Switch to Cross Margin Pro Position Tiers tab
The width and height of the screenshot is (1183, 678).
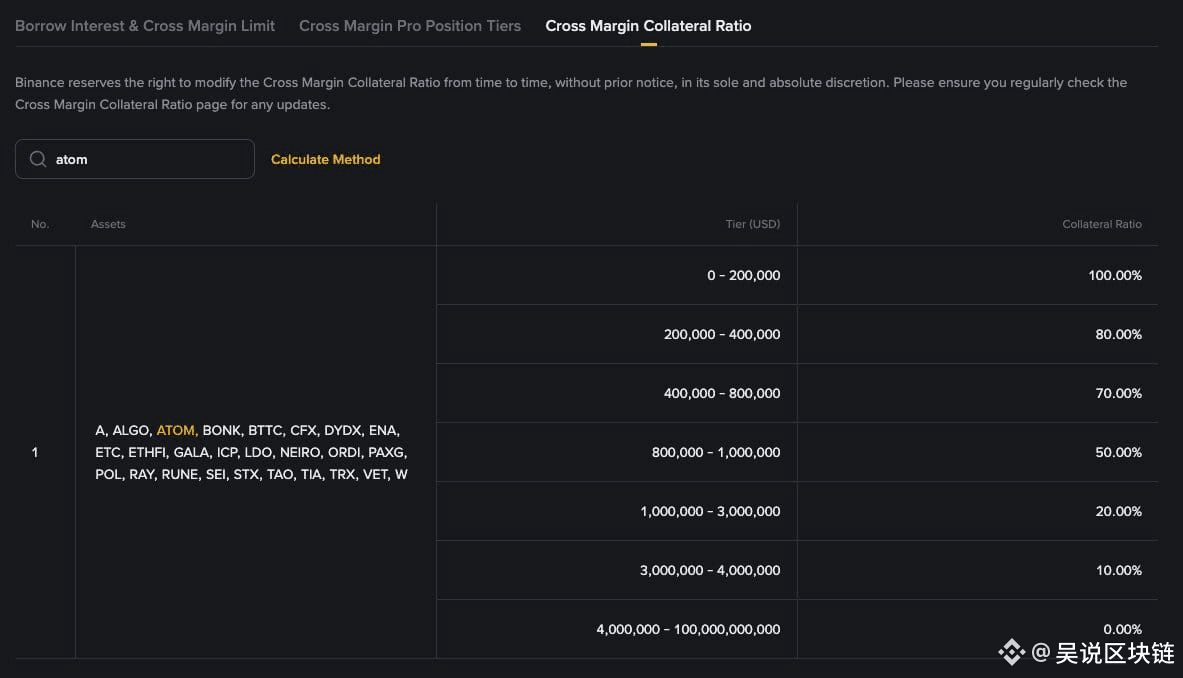tap(410, 26)
